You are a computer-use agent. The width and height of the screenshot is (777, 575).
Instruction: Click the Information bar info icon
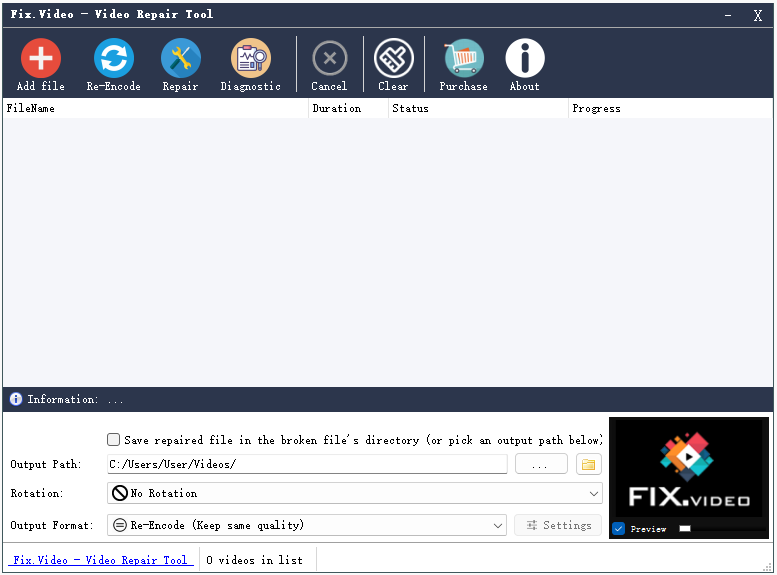pos(16,399)
